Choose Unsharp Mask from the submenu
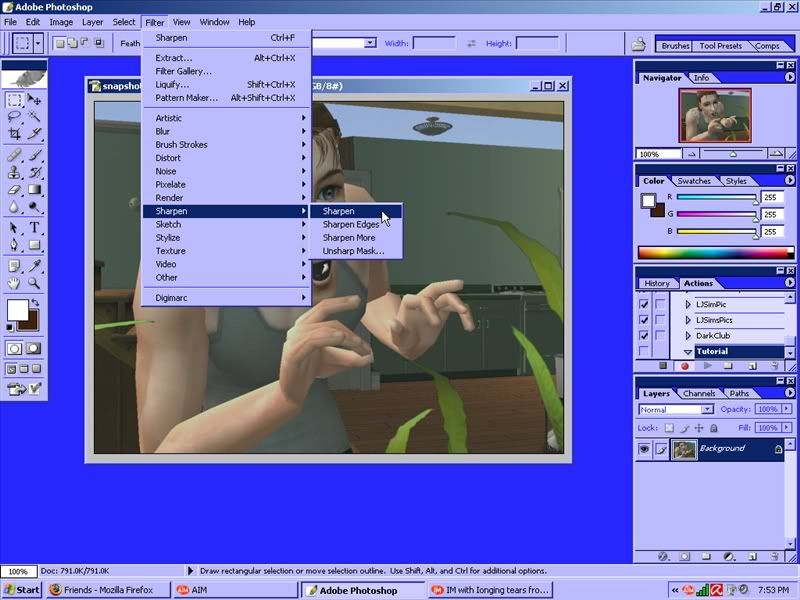Viewport: 800px width, 600px height. [353, 251]
